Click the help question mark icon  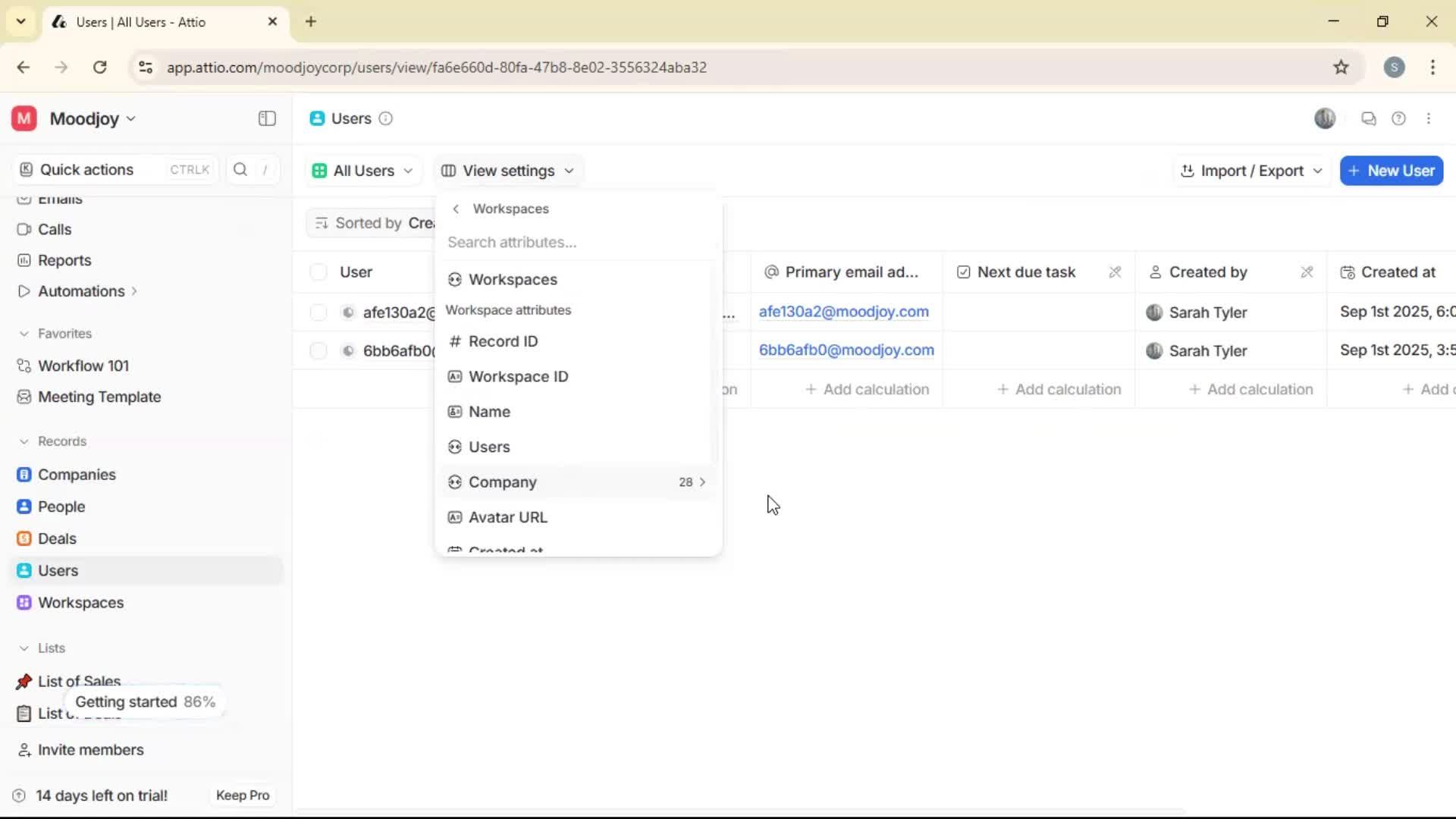pyautogui.click(x=1399, y=118)
